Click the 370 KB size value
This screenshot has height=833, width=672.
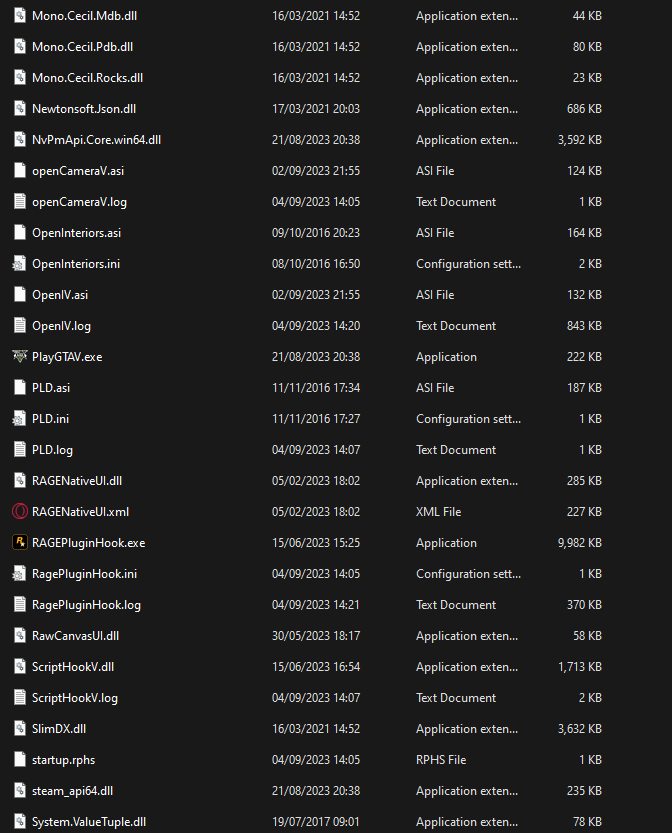(584, 605)
